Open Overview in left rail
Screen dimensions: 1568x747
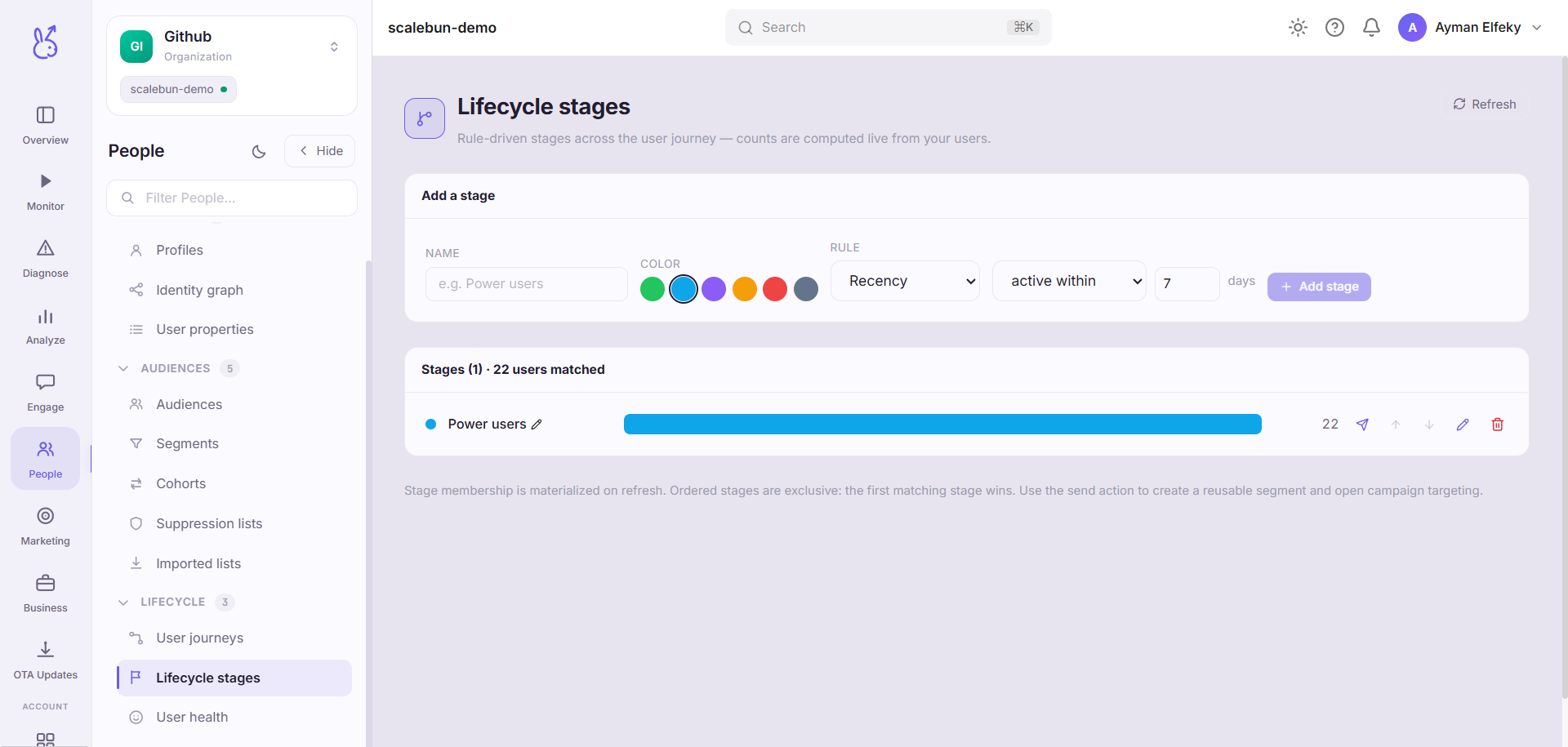pos(46,126)
